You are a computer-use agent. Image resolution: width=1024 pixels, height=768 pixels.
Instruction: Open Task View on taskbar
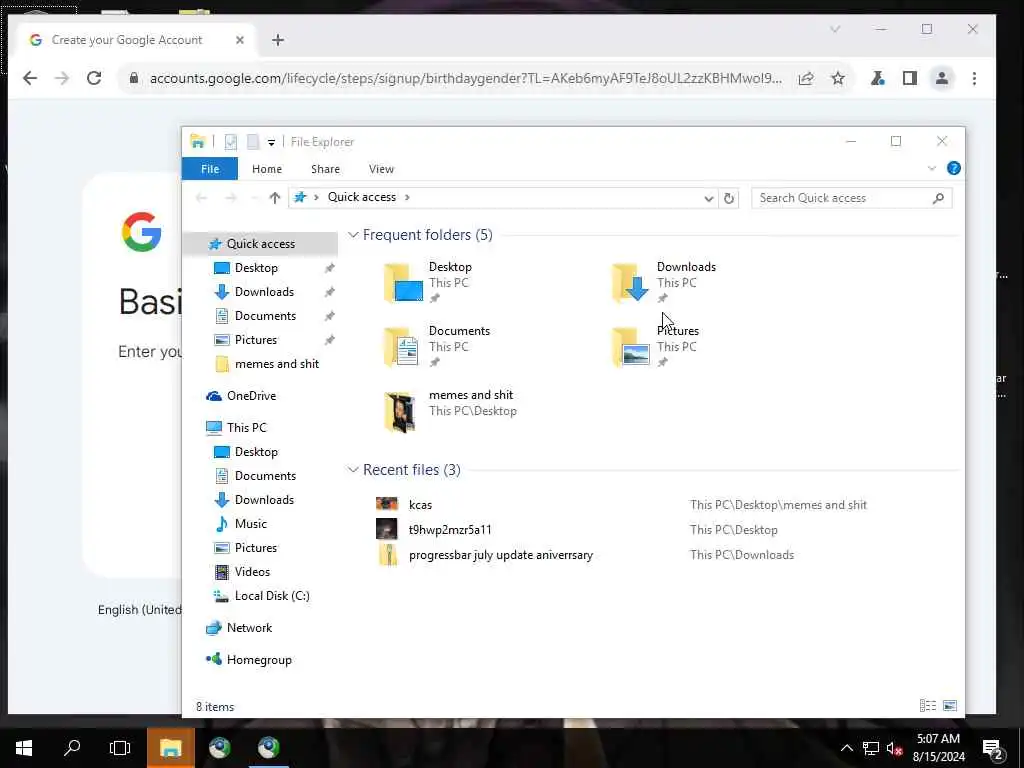tap(120, 748)
